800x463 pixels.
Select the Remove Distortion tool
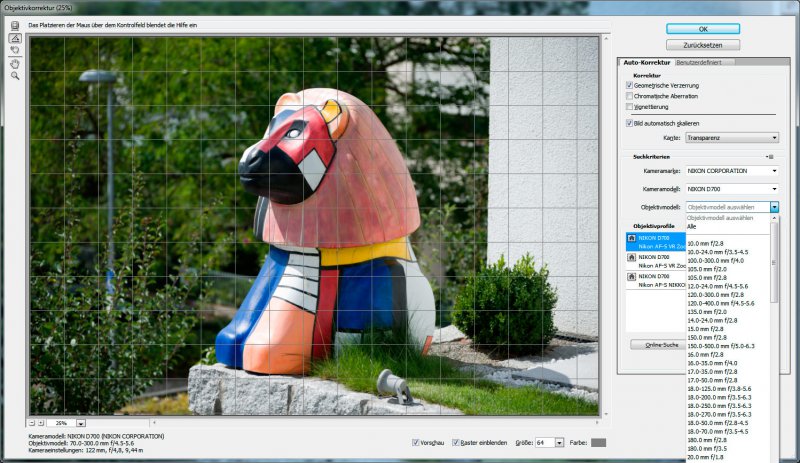click(x=15, y=26)
